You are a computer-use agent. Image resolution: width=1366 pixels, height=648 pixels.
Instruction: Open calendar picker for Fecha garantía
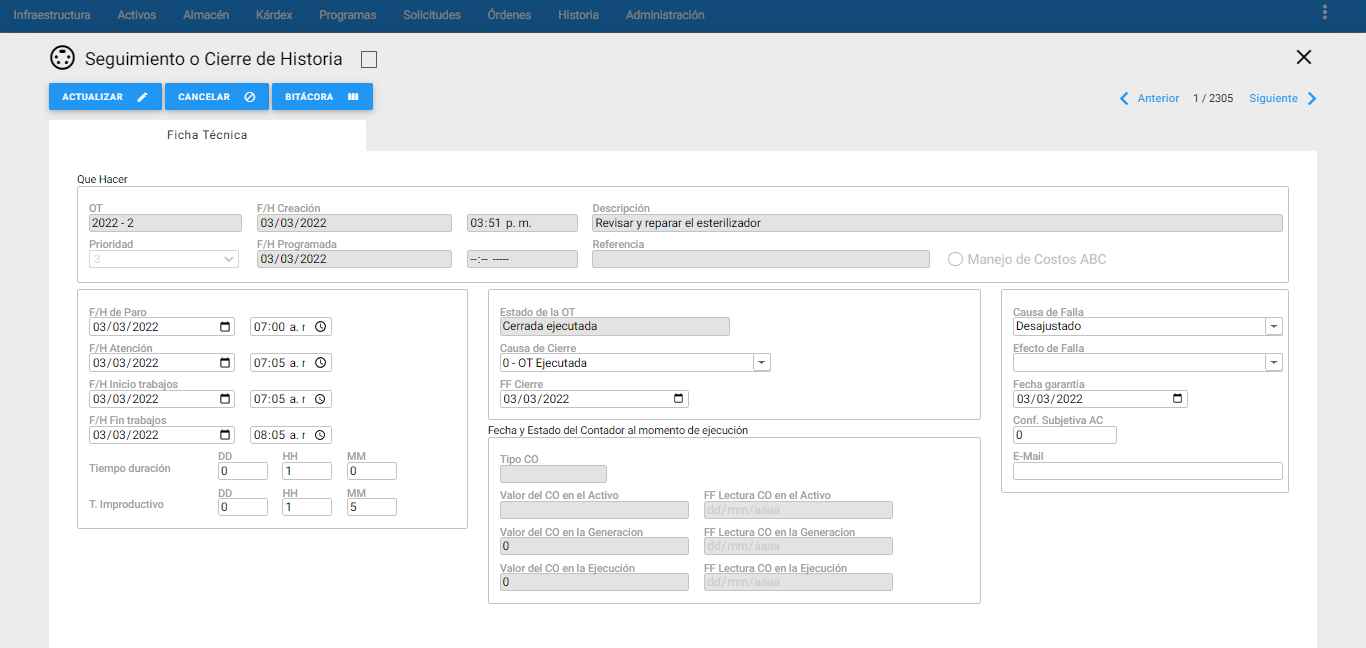click(x=1178, y=399)
